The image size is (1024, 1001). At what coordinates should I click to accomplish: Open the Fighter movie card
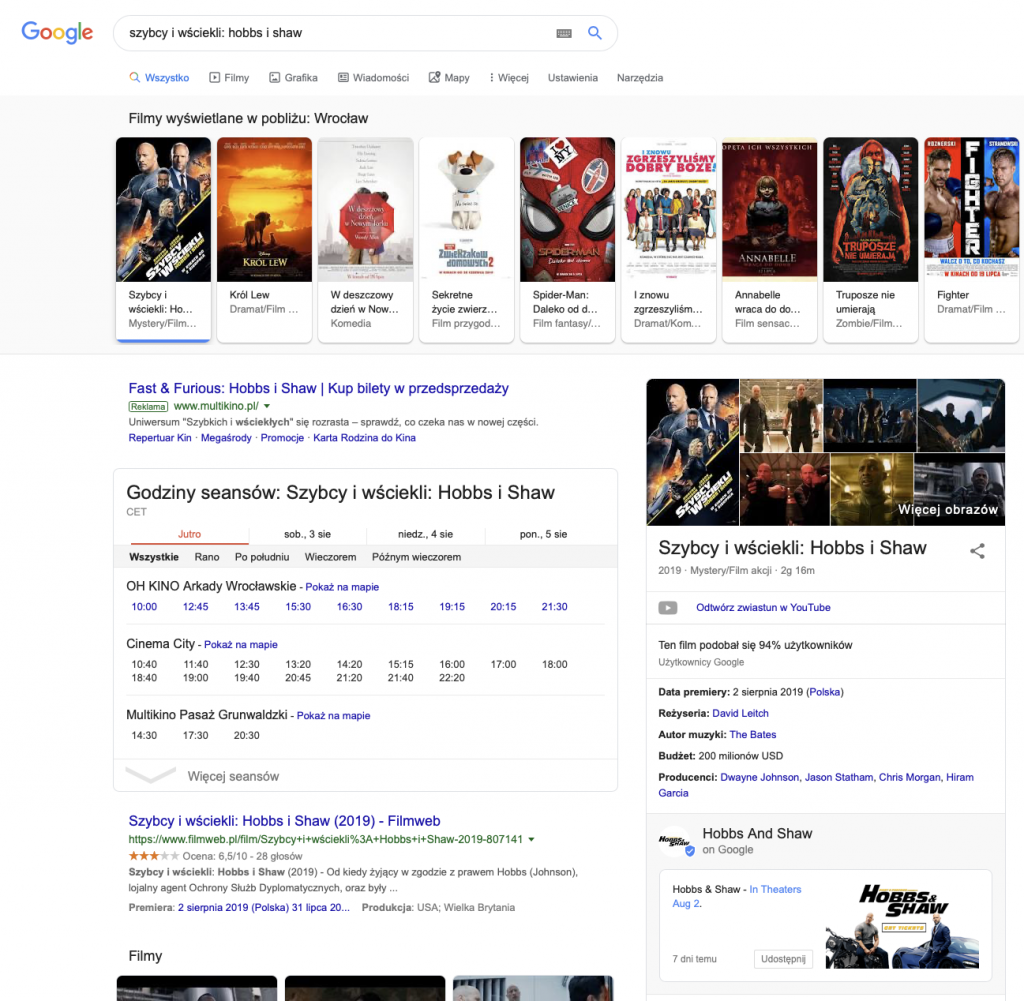972,239
